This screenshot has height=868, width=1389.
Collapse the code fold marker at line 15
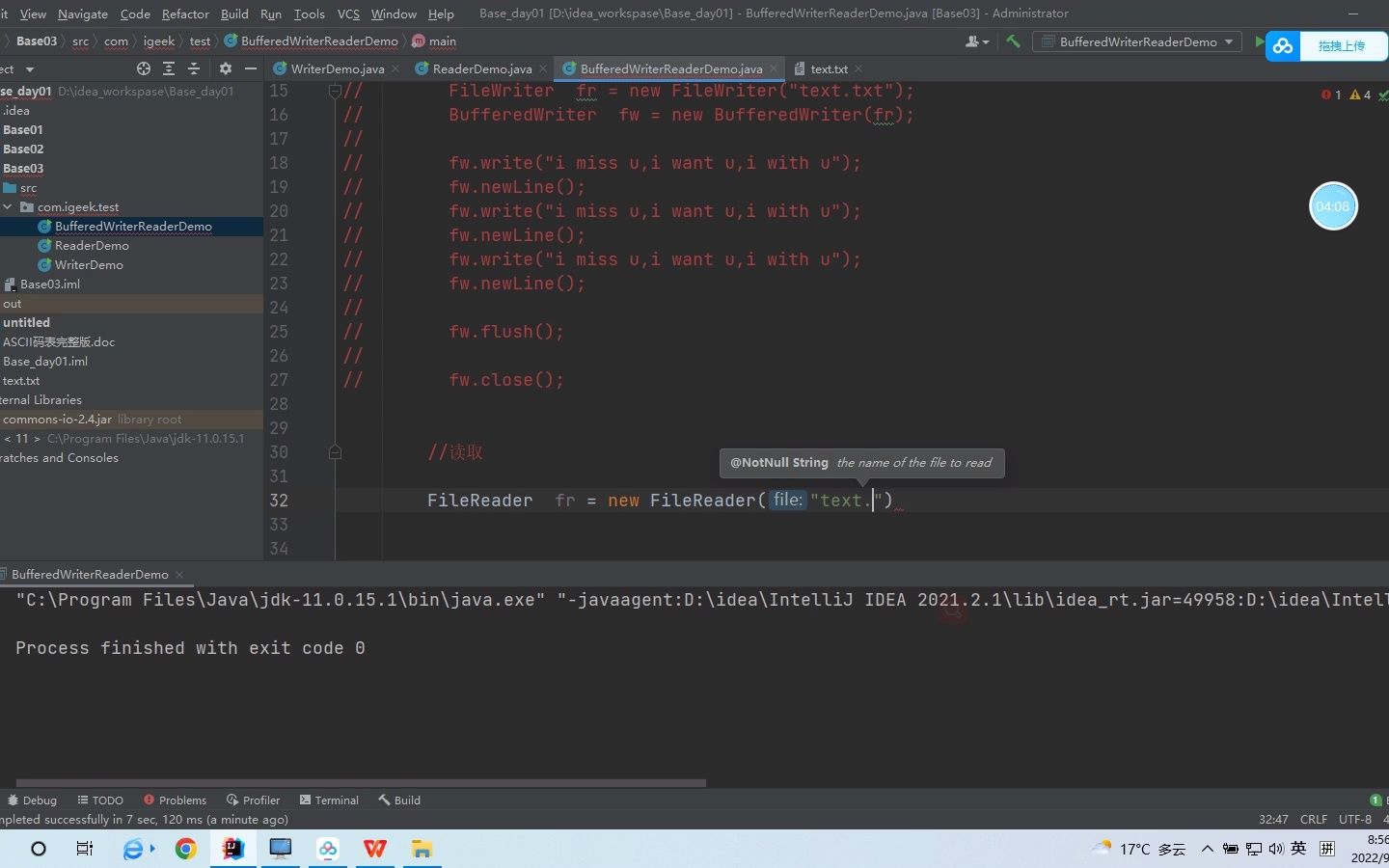[x=335, y=91]
